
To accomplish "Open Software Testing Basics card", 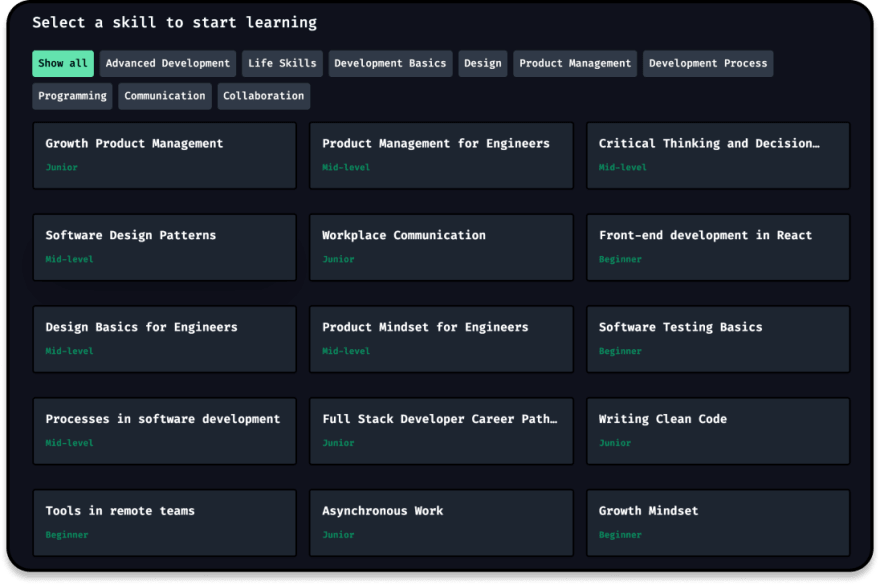I will [x=718, y=340].
